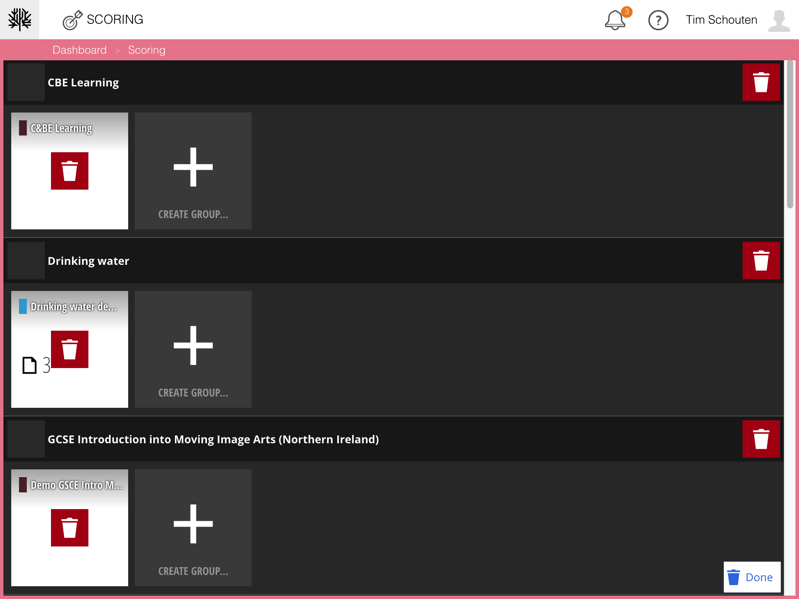799x599 pixels.
Task: Click the Scoring target icon in header
Action: tap(72, 20)
